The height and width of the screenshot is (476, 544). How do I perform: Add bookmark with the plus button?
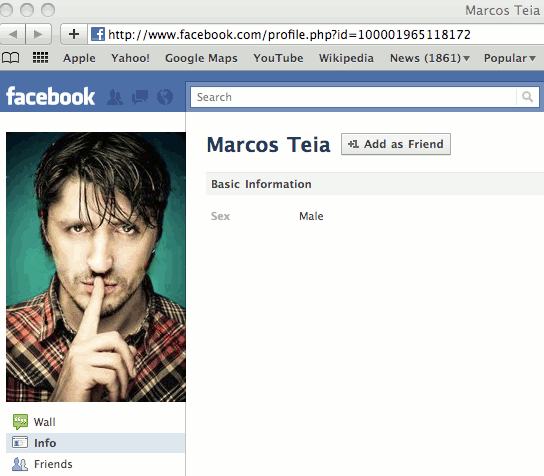74,34
